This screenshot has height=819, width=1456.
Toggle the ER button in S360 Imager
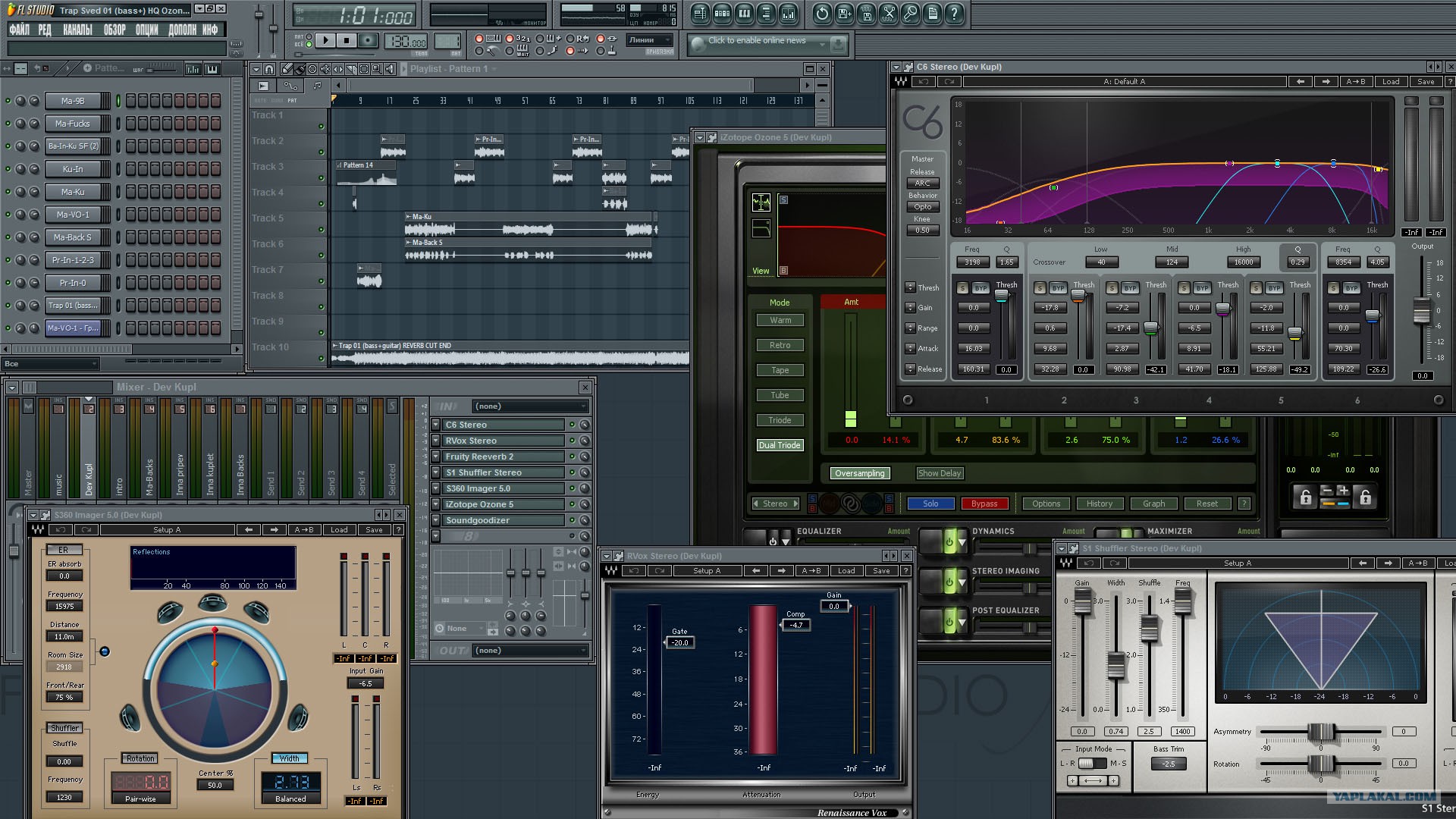[64, 550]
